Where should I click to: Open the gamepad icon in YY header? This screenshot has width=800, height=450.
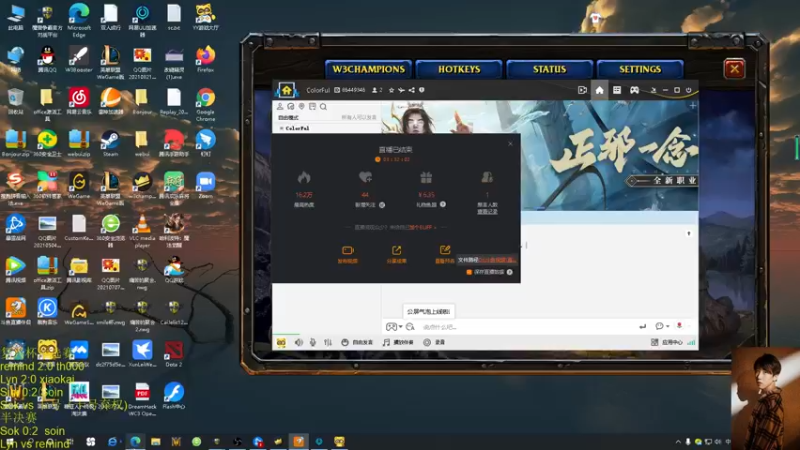click(634, 90)
